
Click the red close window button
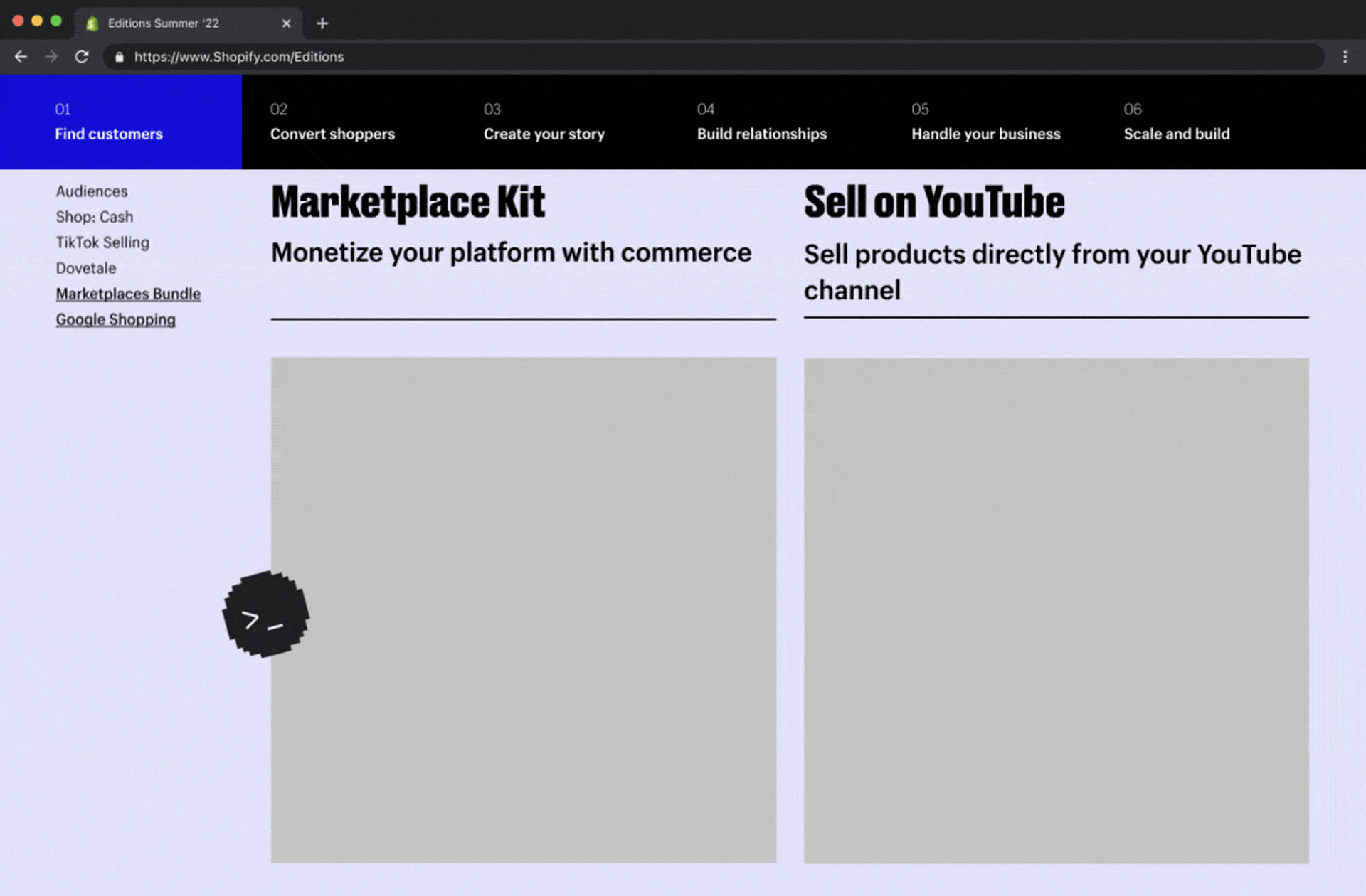click(18, 21)
